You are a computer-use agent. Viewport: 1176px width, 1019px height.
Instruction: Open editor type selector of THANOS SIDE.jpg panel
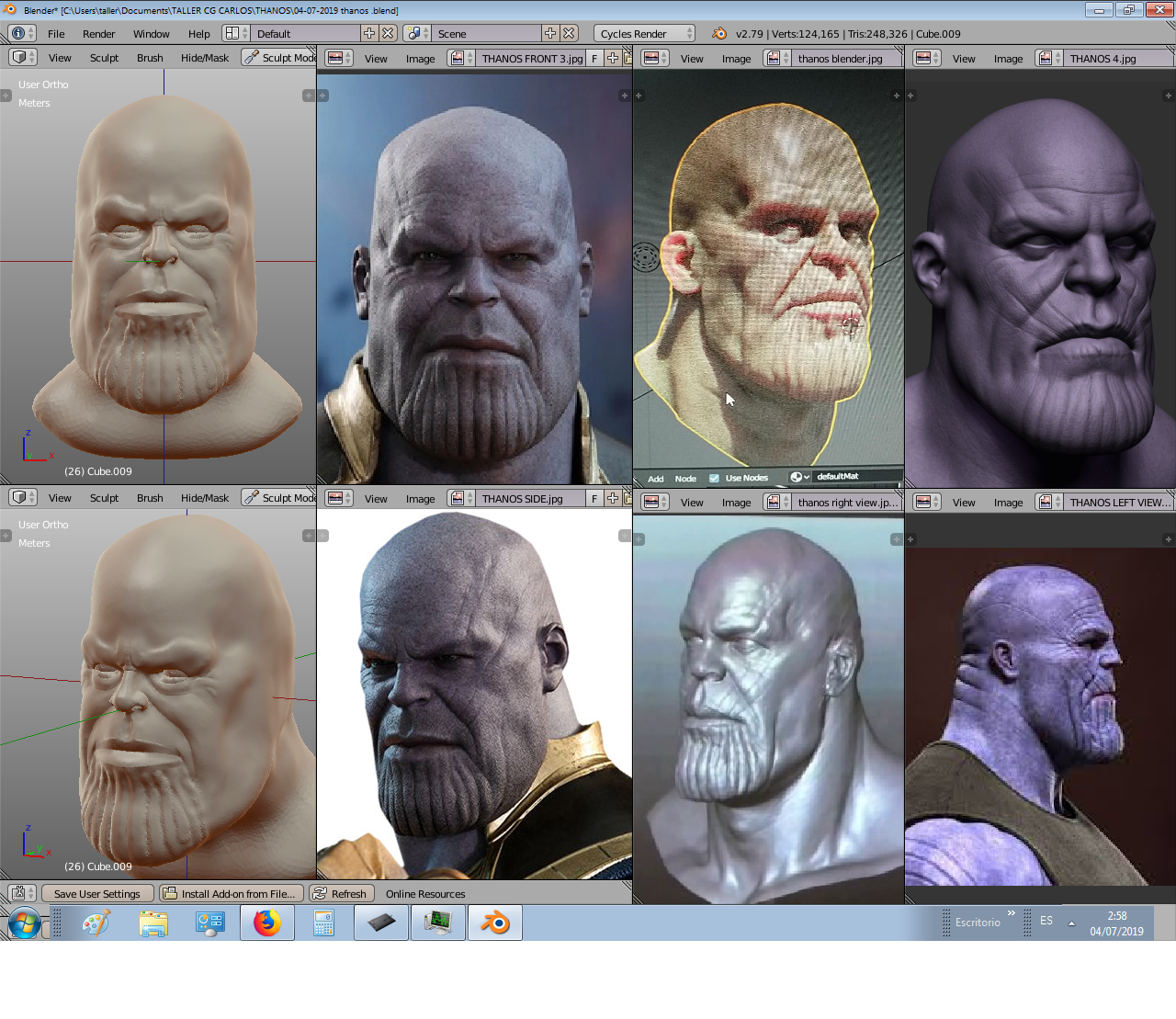coord(339,498)
